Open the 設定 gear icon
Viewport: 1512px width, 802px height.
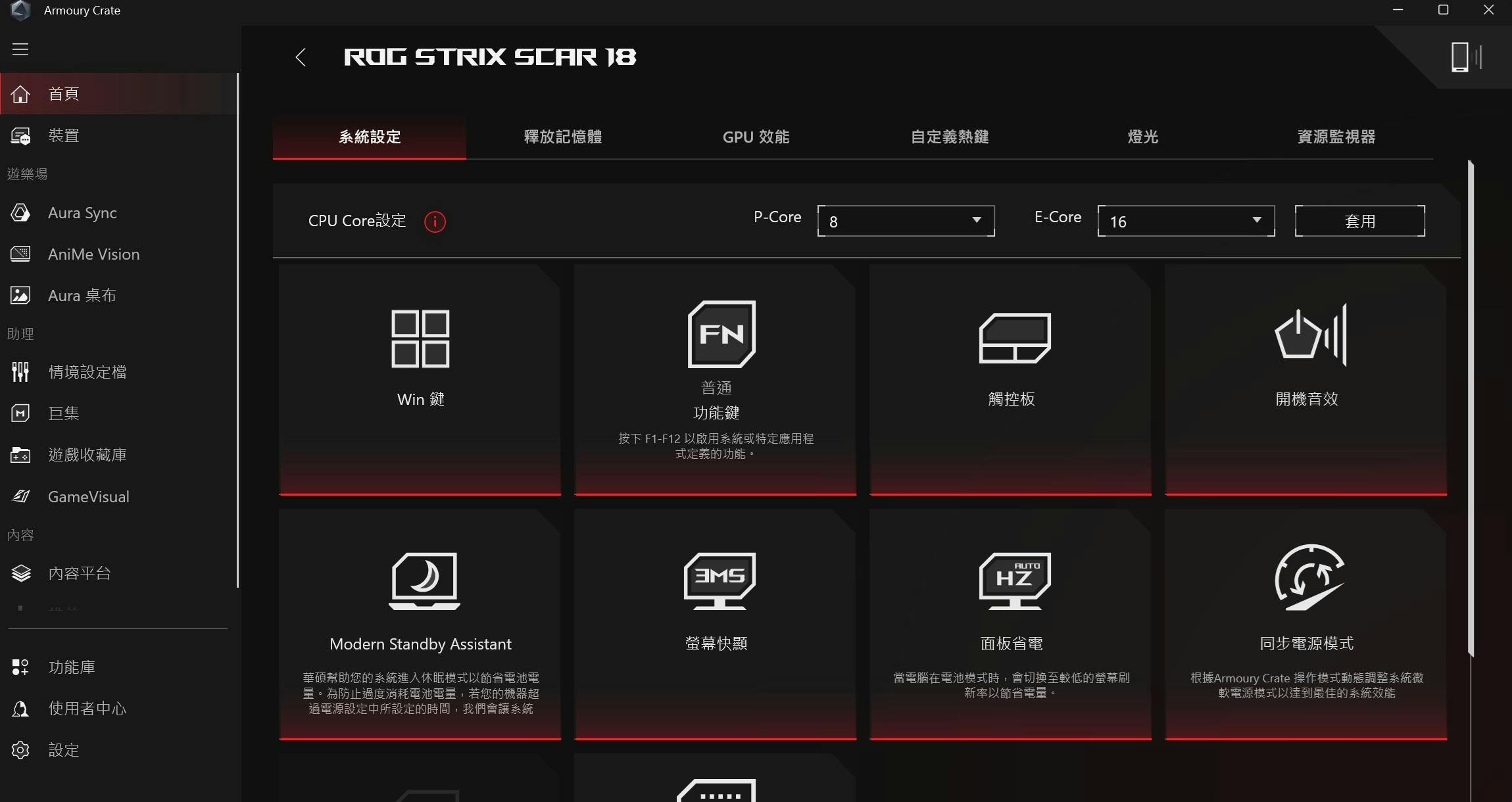point(20,750)
